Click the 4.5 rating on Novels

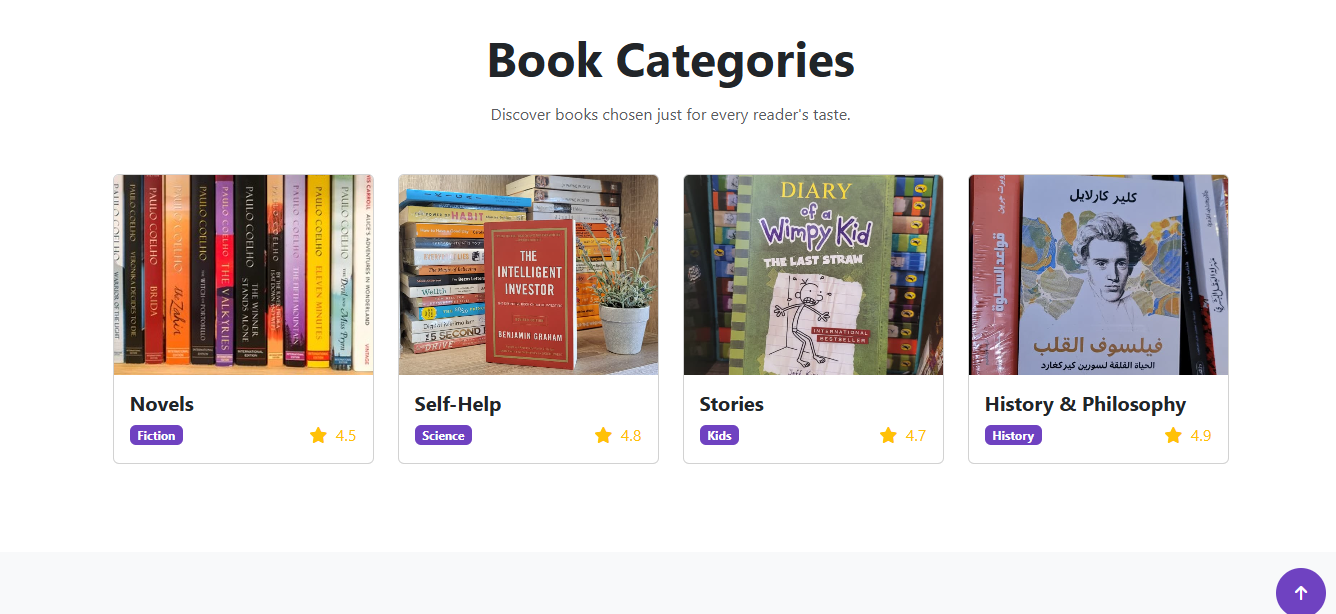pos(346,435)
